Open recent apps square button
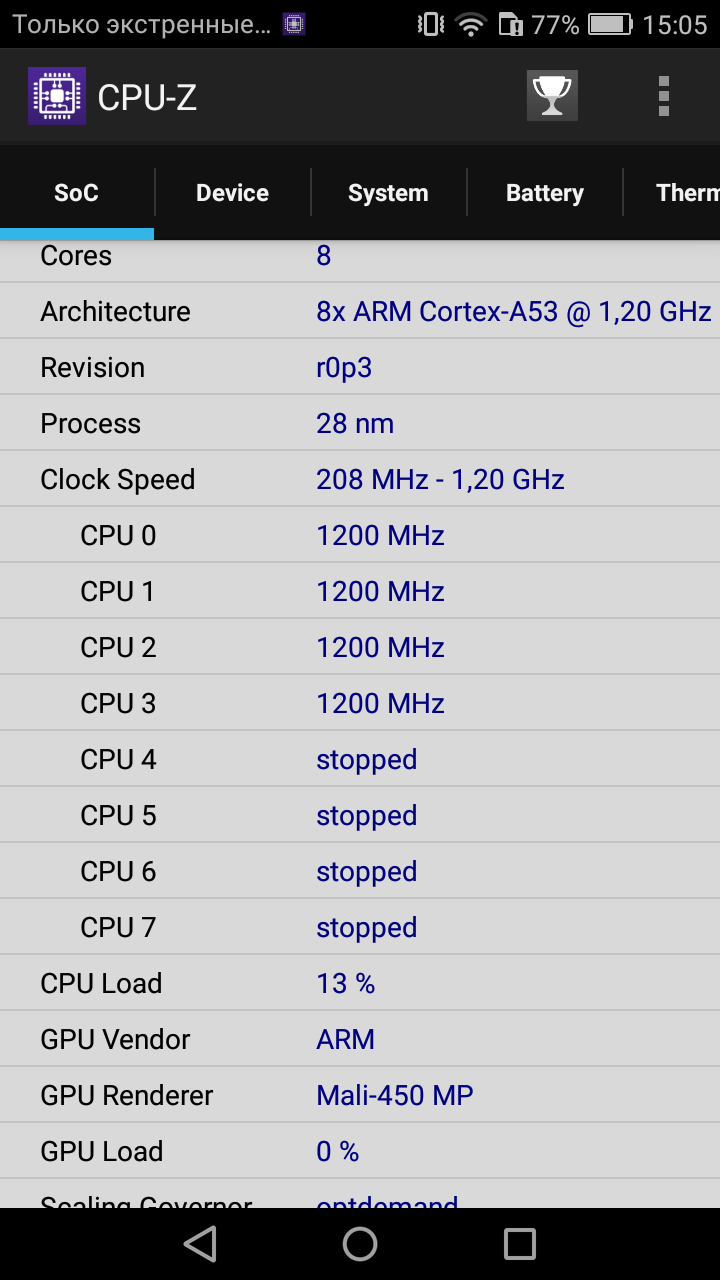Screen dimensions: 720x1280 520,1244
